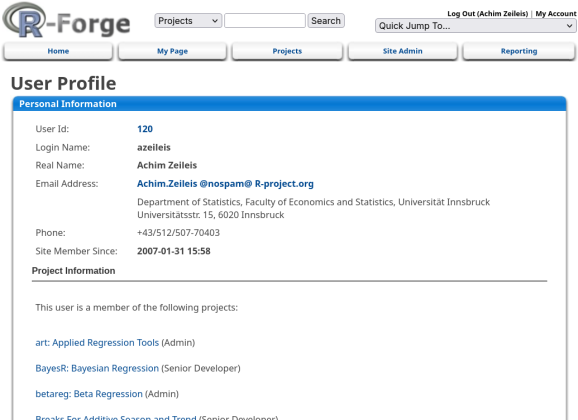Open the My Account link
Viewport: 578px width, 420px height.
click(556, 14)
